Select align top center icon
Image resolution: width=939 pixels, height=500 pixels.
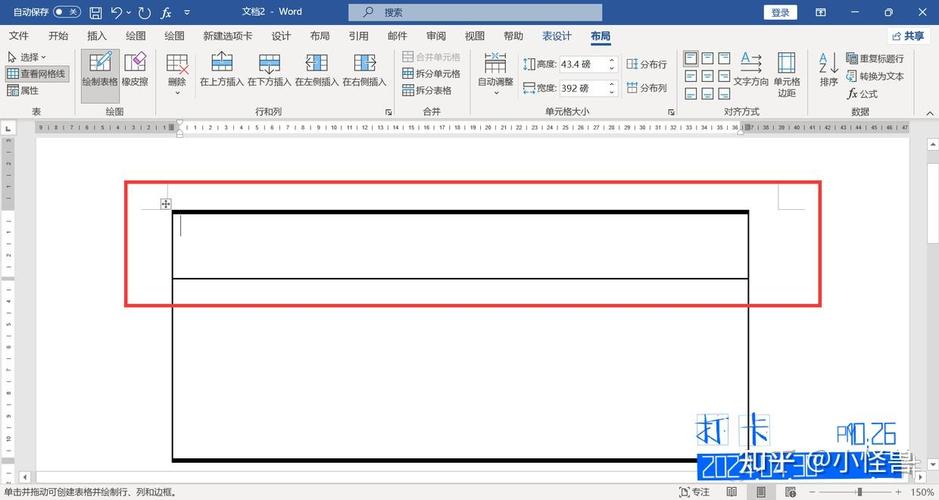click(x=708, y=58)
